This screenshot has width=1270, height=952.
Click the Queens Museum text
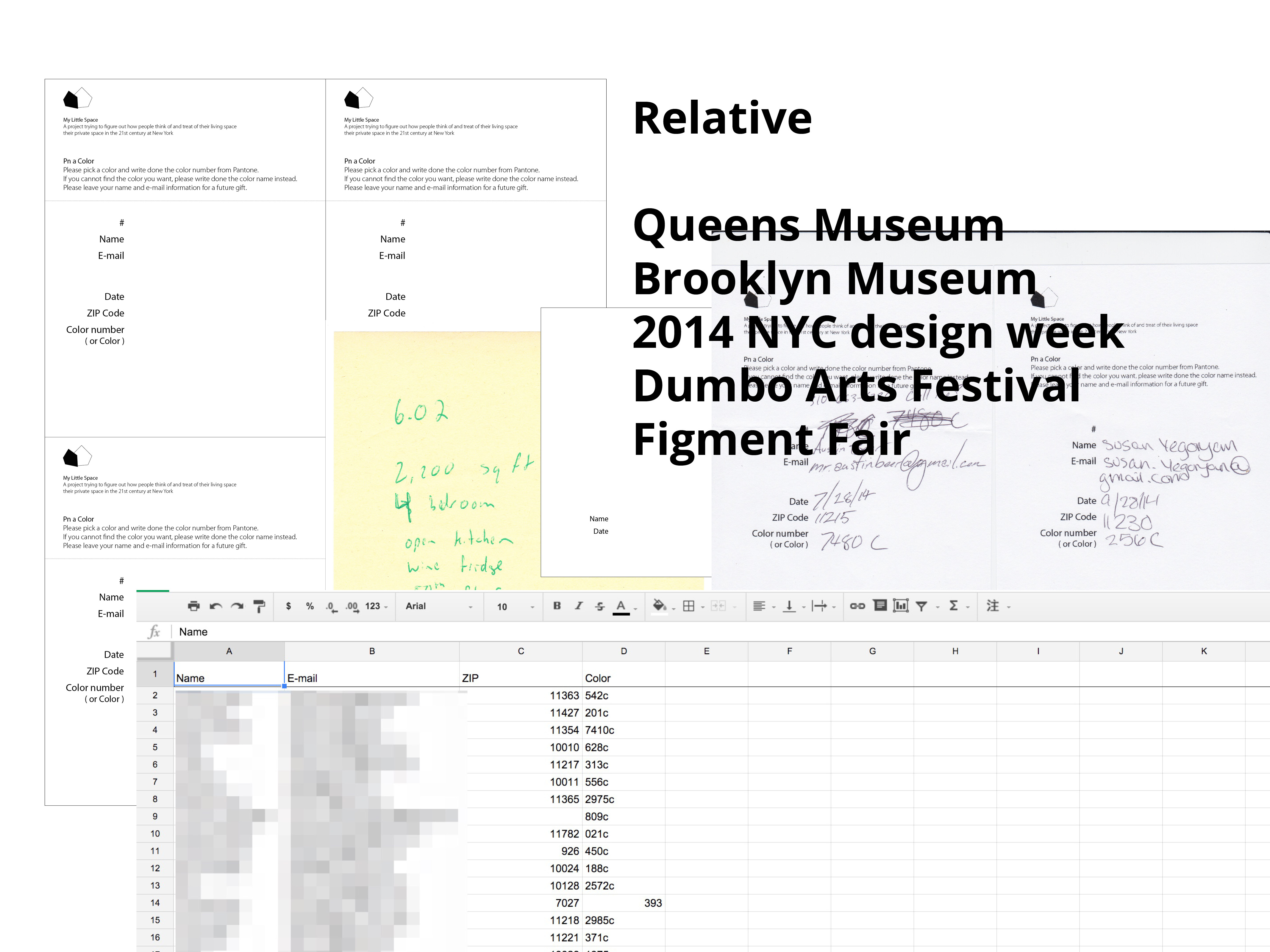pyautogui.click(x=819, y=226)
